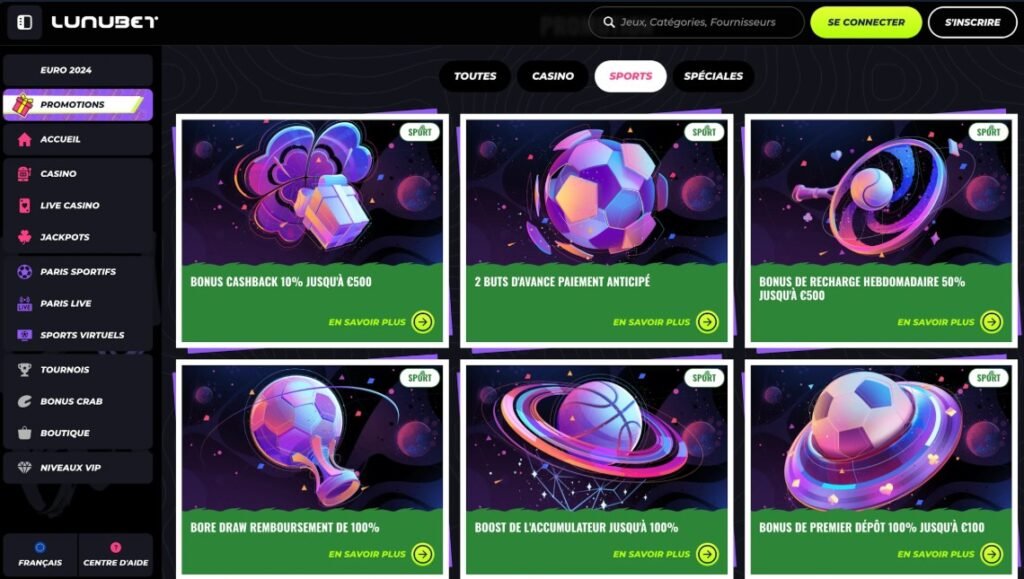Select the Spéciales filter tab
The width and height of the screenshot is (1024, 579).
713,76
